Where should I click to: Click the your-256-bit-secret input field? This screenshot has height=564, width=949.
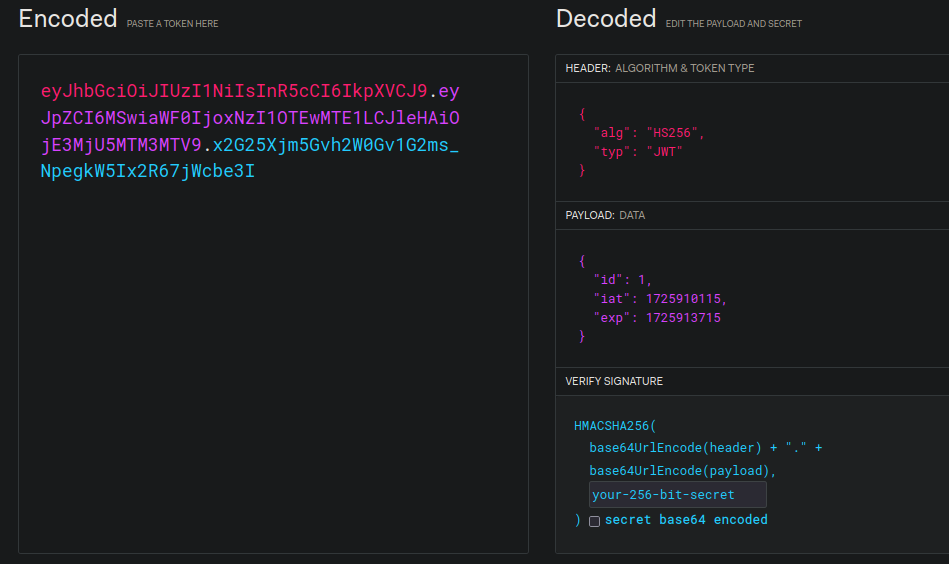(x=677, y=494)
